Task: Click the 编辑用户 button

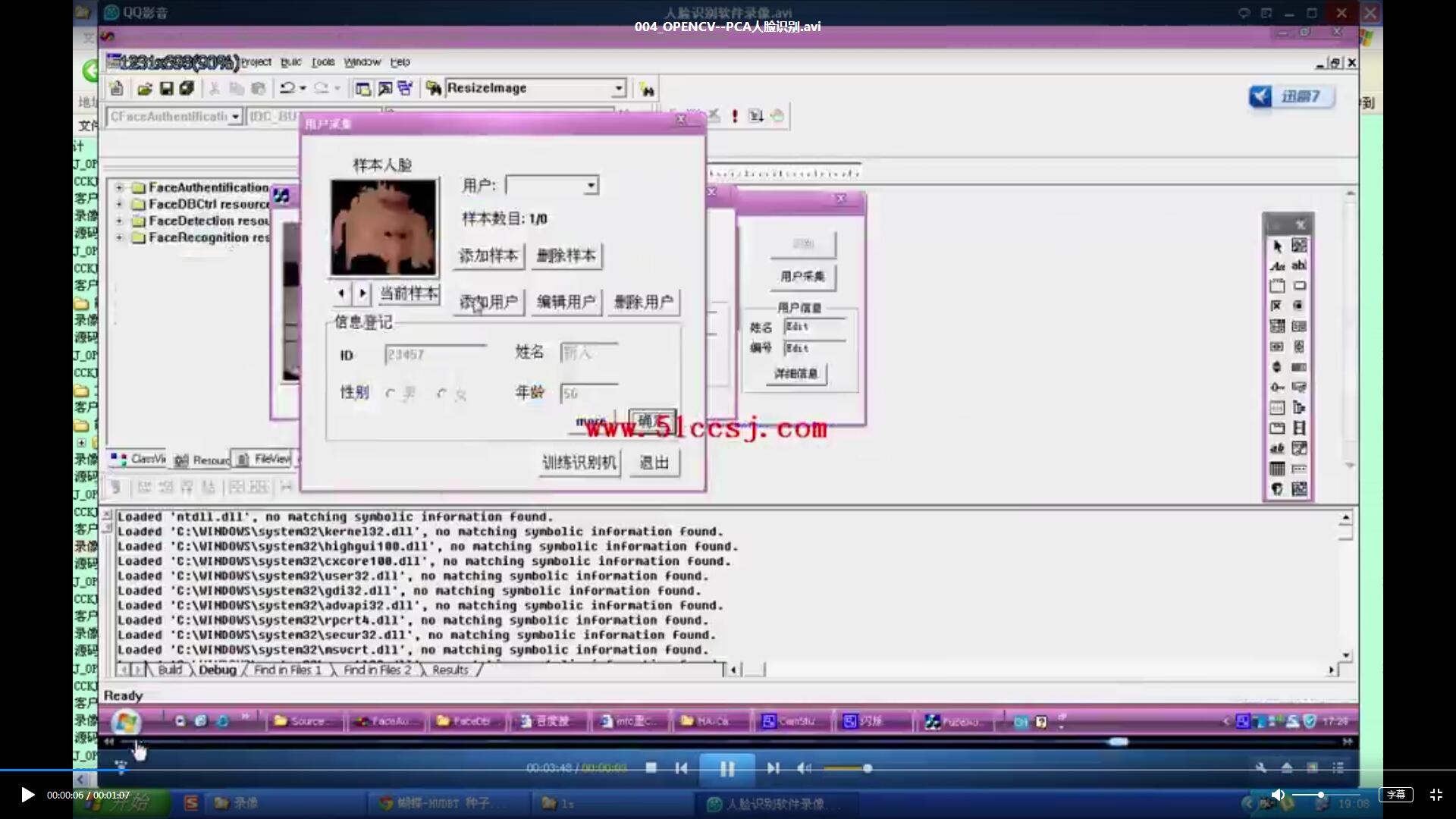Action: tap(566, 303)
